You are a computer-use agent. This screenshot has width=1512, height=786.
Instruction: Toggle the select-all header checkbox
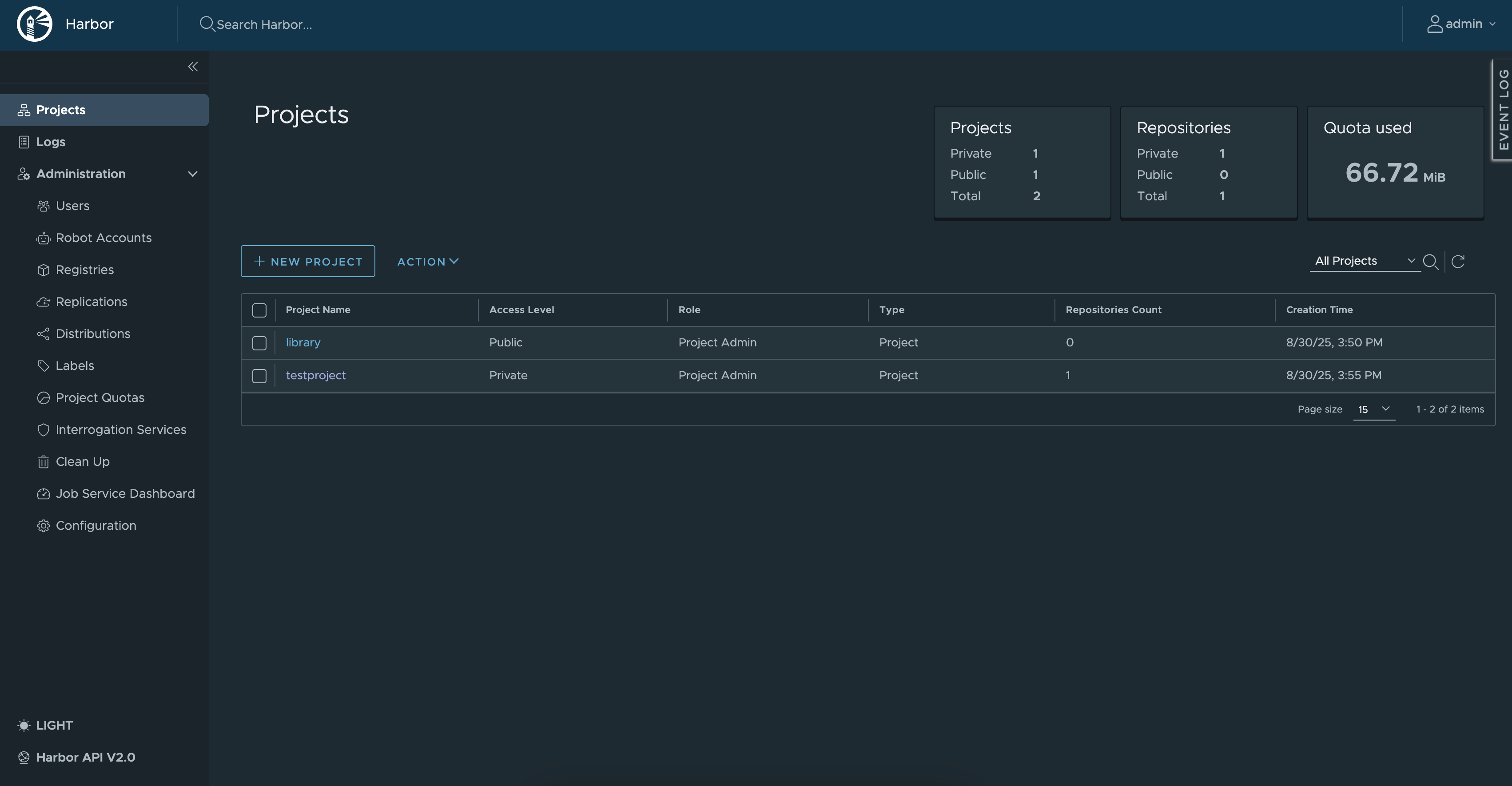[x=259, y=310]
